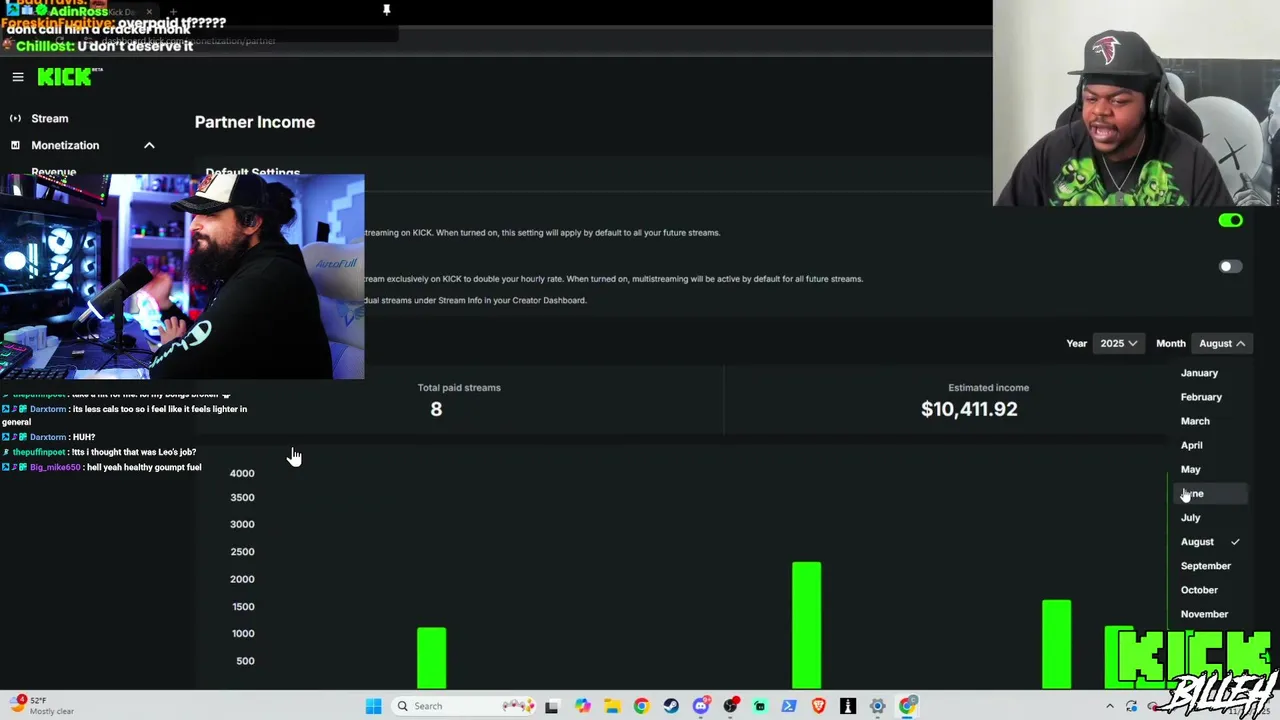Open the Stream sidebar item

[x=49, y=118]
